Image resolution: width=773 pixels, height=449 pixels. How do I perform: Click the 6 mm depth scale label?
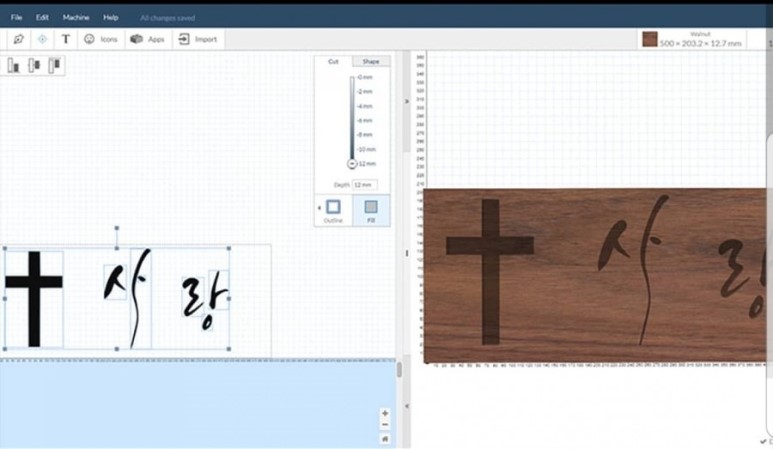[365, 120]
